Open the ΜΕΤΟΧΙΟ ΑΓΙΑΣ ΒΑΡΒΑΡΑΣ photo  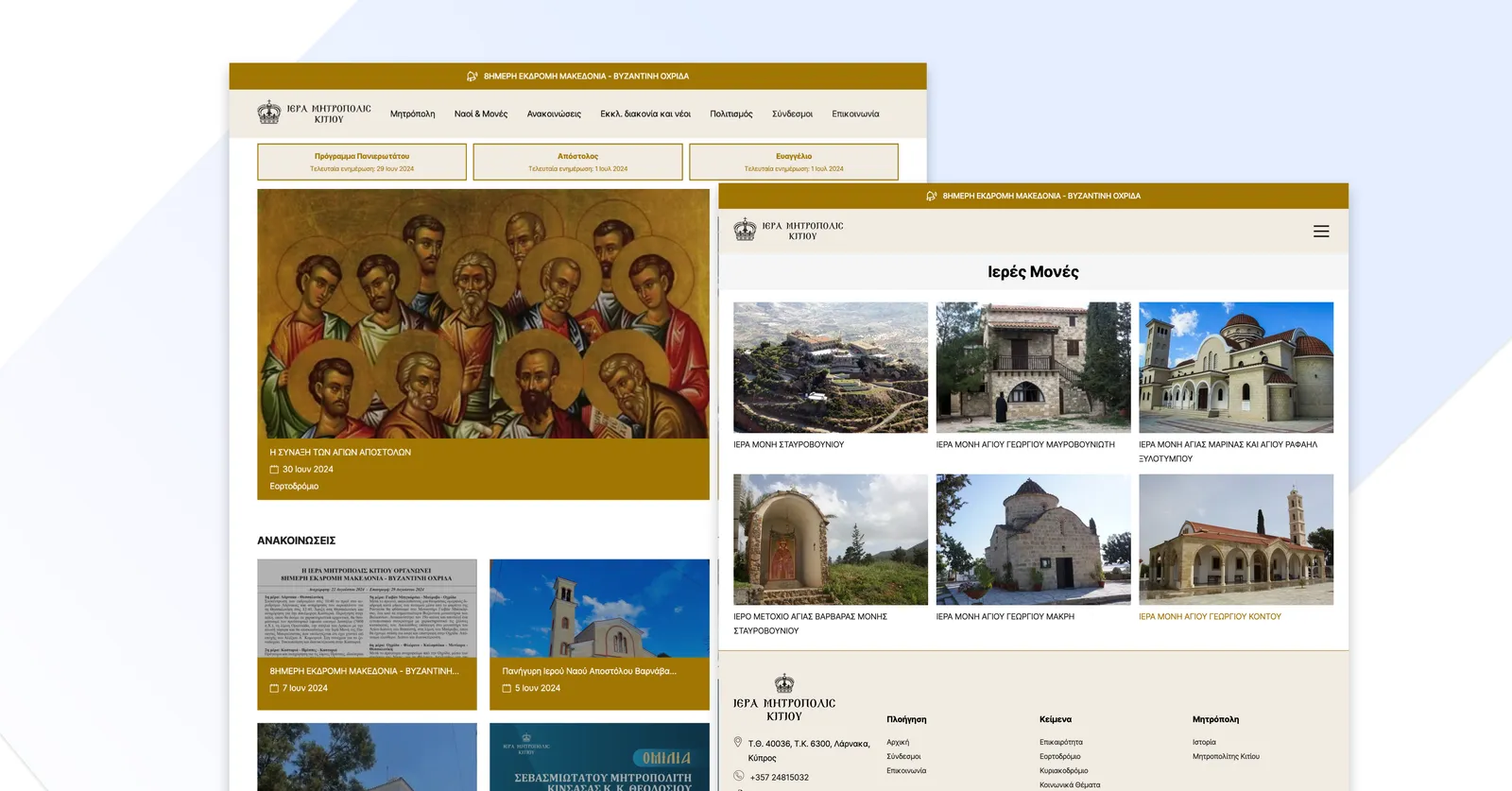[x=831, y=540]
